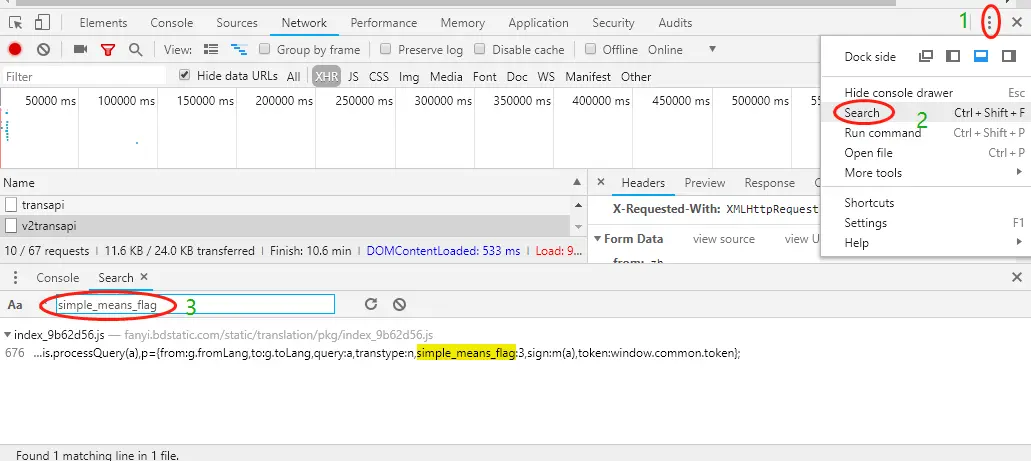Screen dimensions: 1031x461
Task: Open the Elements panel tab
Action: (x=103, y=23)
